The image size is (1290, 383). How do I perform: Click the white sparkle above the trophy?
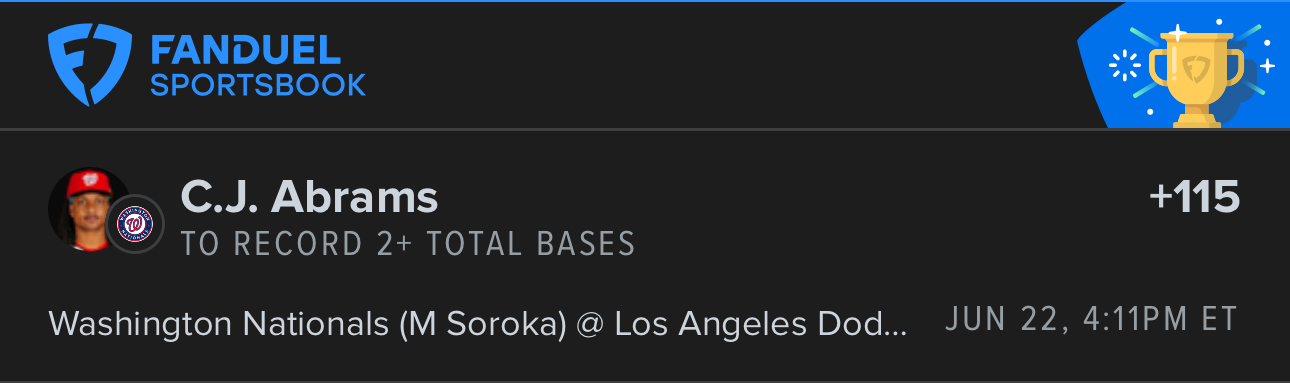[x=1179, y=33]
